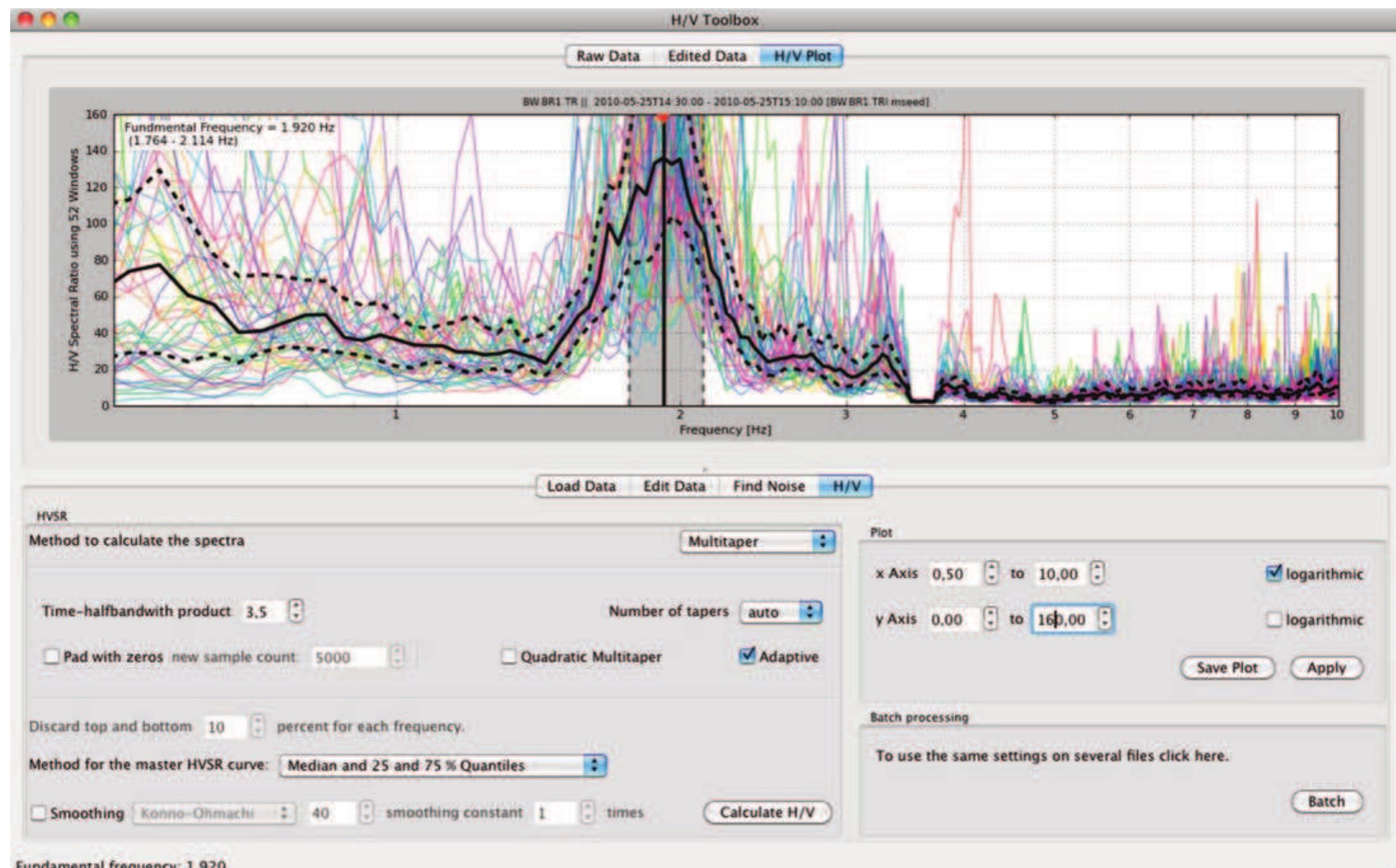Switch to the Raw Data tab
The image size is (1396, 868).
[x=608, y=56]
